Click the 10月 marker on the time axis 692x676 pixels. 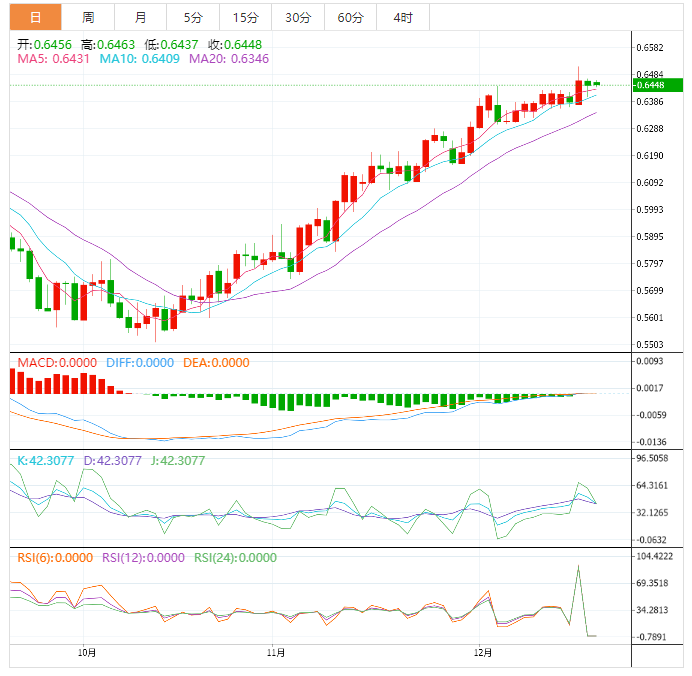87,653
